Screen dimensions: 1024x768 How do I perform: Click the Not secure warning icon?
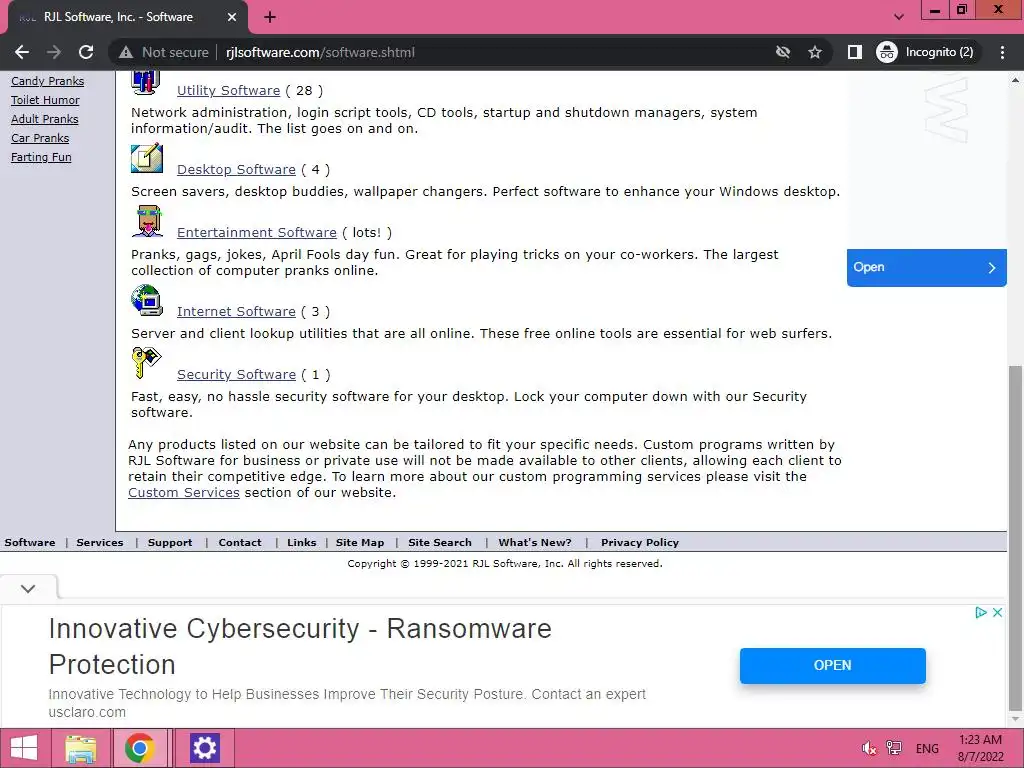[126, 52]
